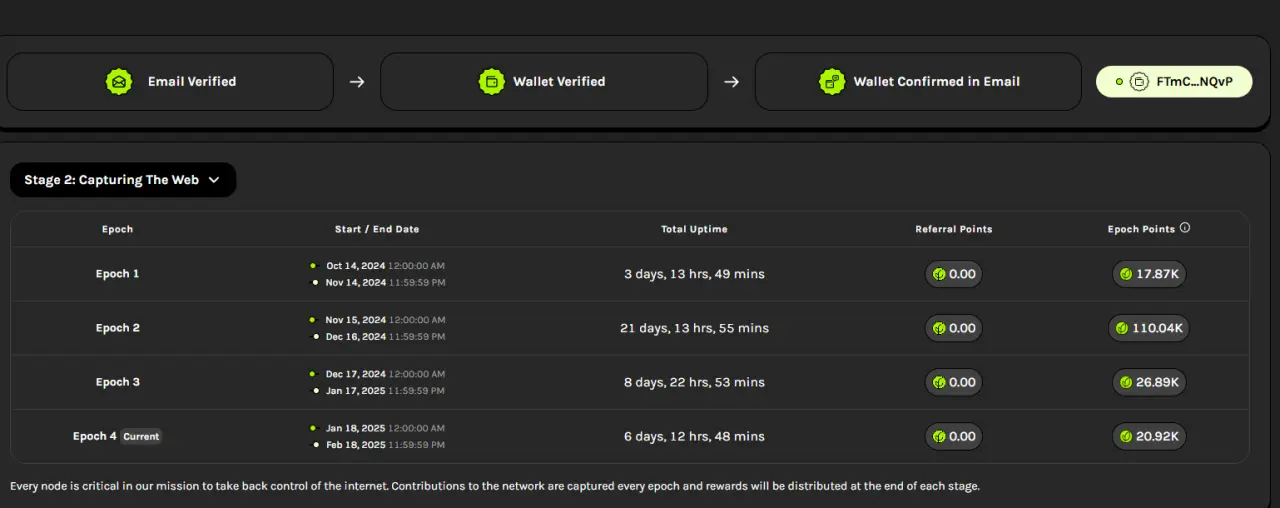Image resolution: width=1280 pixels, height=508 pixels.
Task: Open the FTmC...NQvP wallet address button
Action: click(1174, 82)
